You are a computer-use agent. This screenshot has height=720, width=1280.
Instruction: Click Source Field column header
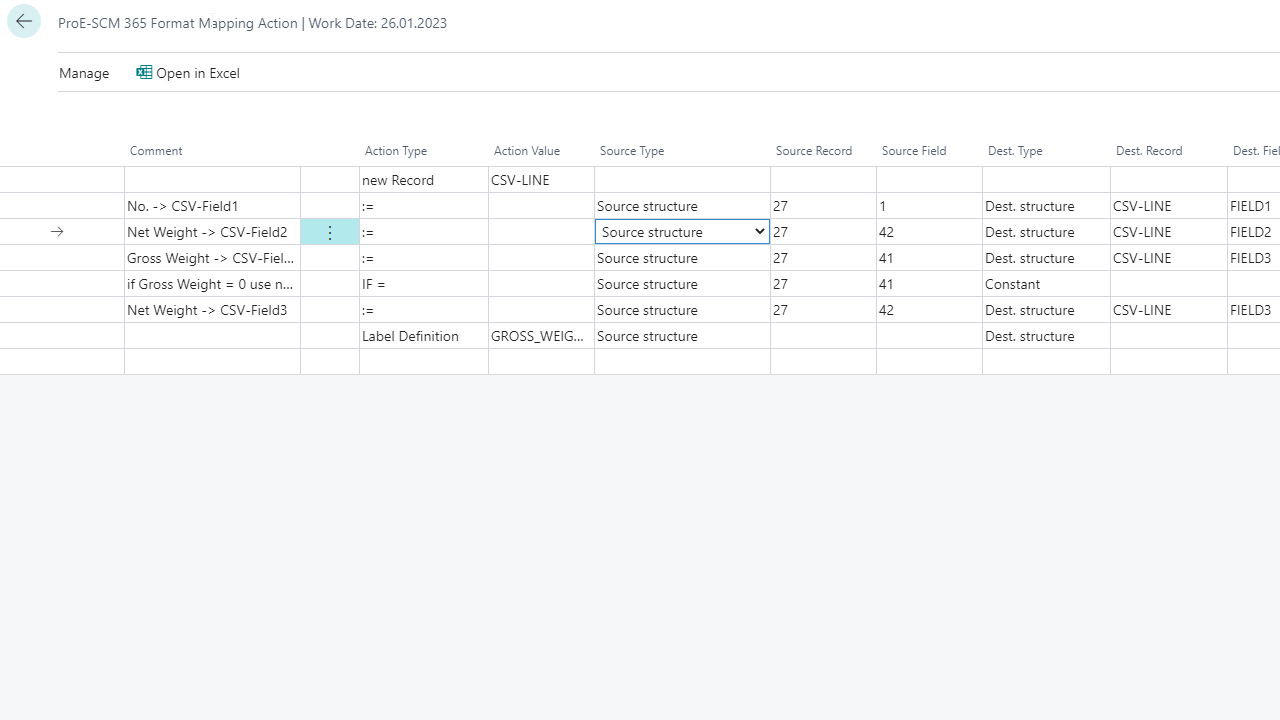tap(914, 151)
